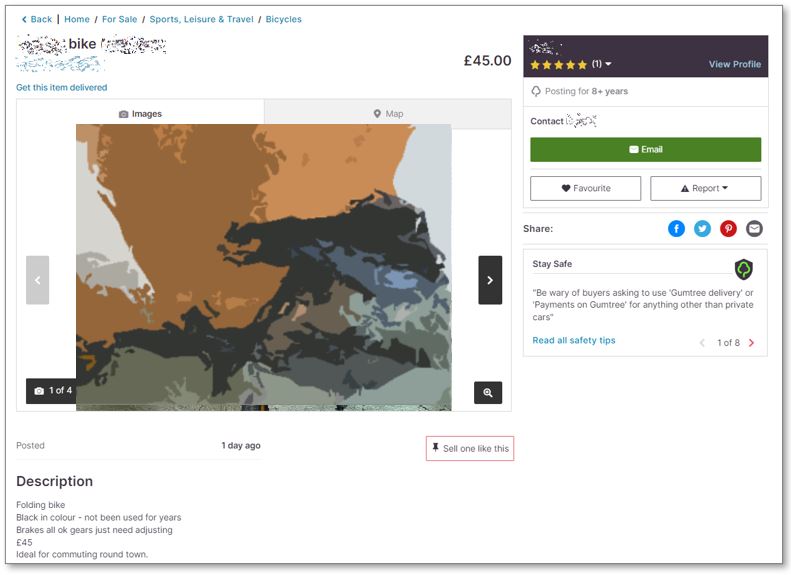Open Read all safety tips
The height and width of the screenshot is (575, 791).
point(574,341)
